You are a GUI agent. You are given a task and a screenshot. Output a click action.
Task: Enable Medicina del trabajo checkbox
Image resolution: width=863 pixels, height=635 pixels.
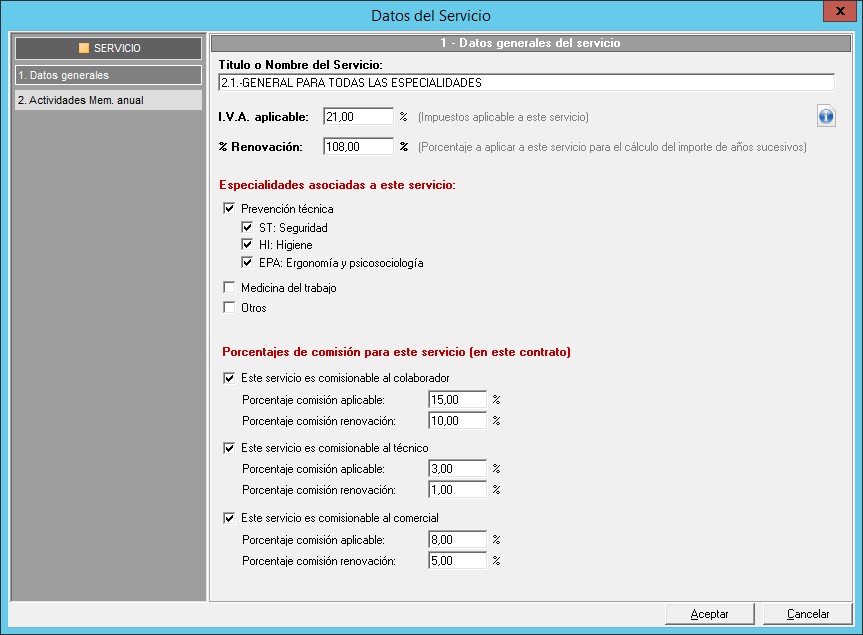point(229,288)
